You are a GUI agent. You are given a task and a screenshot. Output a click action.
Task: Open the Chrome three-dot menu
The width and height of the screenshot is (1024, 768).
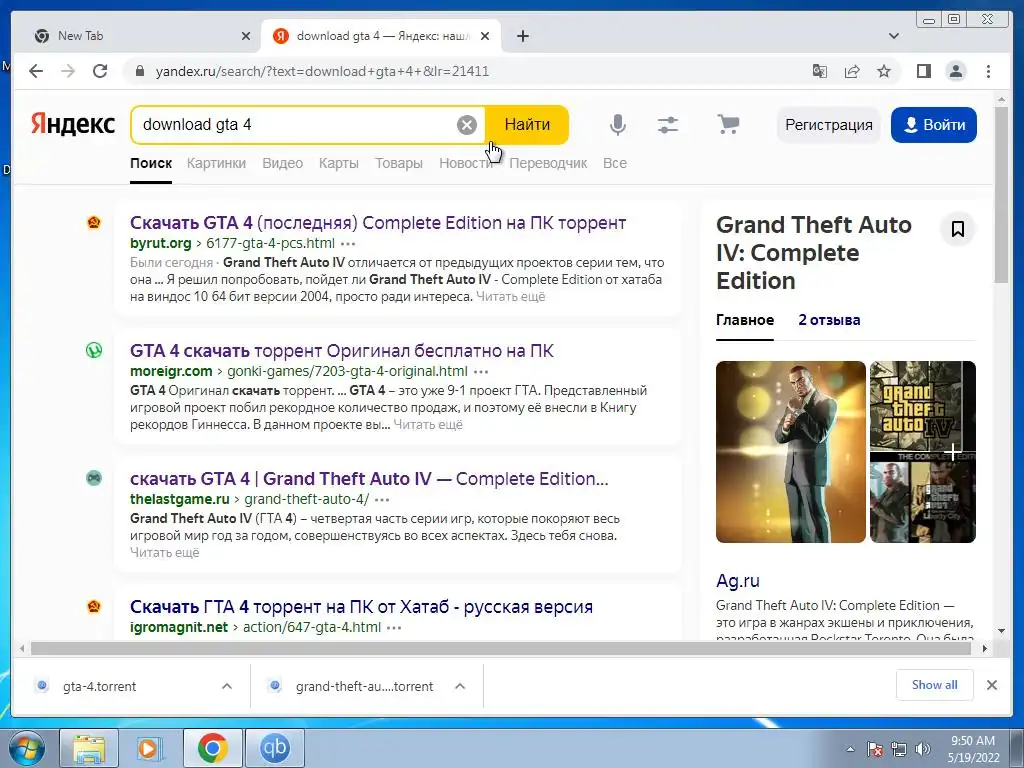988,71
